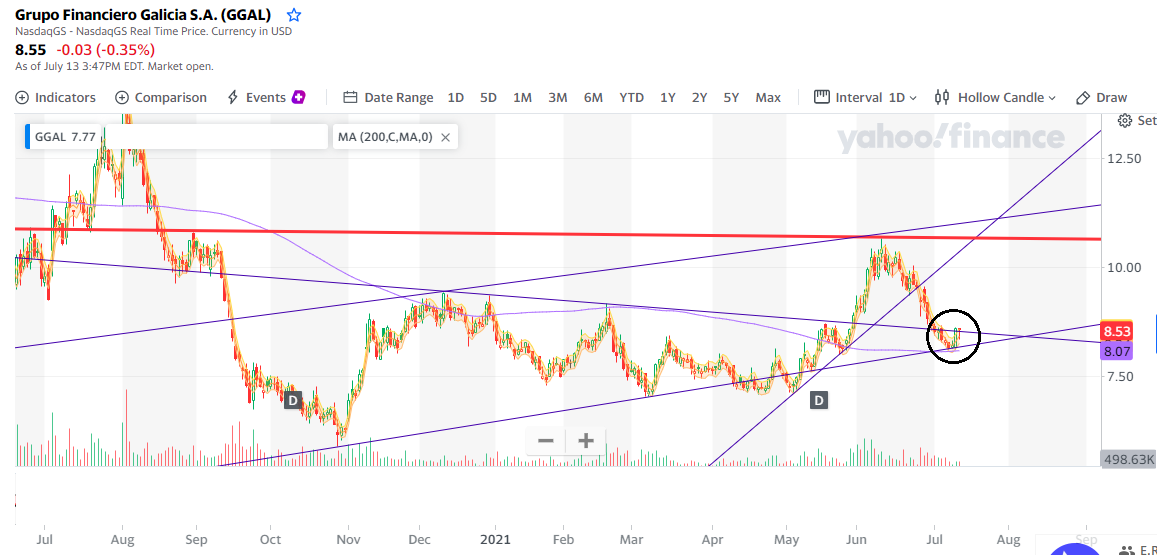Image resolution: width=1157 pixels, height=555 pixels.
Task: Zoom in the chart with plus button
Action: (586, 441)
